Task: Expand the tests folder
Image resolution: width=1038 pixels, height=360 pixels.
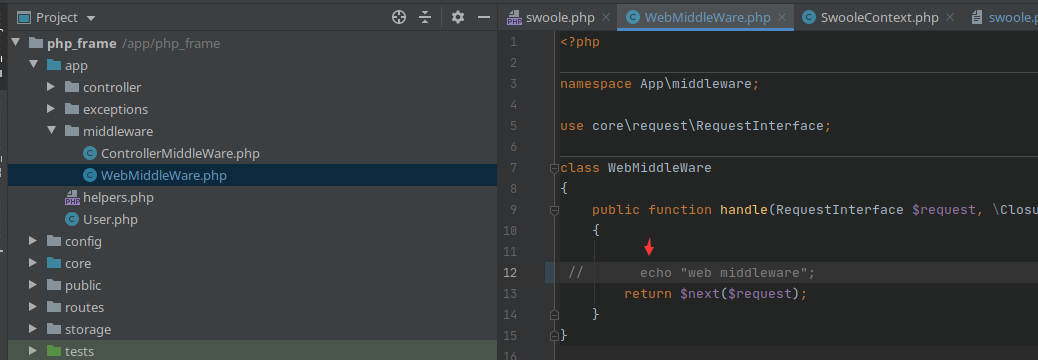Action: (x=34, y=351)
